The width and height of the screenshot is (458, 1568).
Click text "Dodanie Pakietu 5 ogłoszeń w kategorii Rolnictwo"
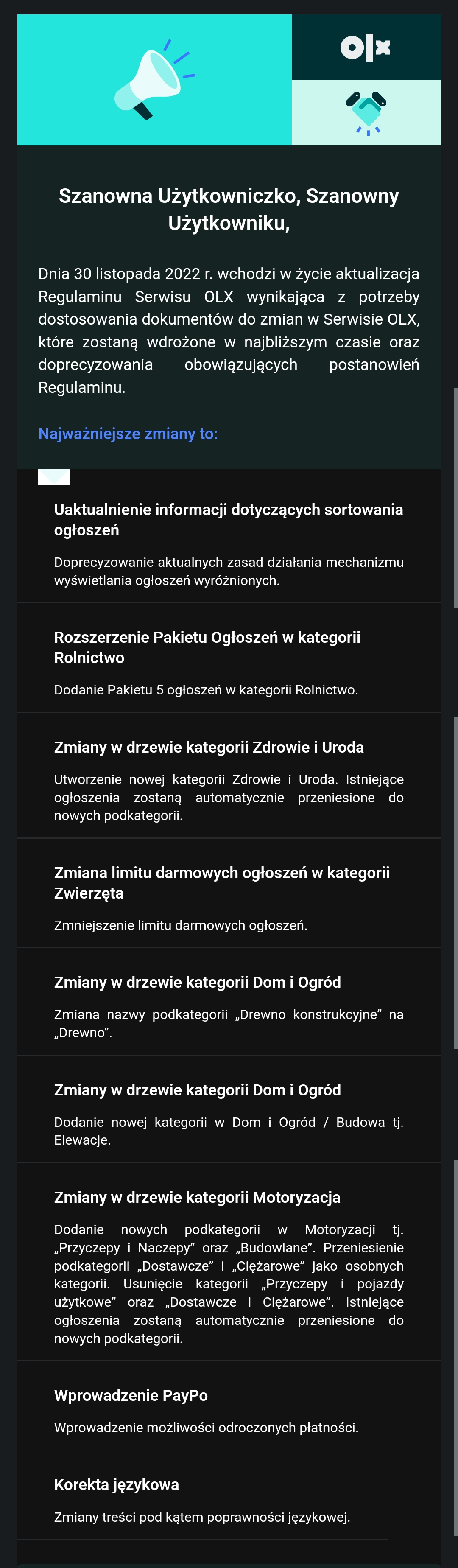click(206, 690)
